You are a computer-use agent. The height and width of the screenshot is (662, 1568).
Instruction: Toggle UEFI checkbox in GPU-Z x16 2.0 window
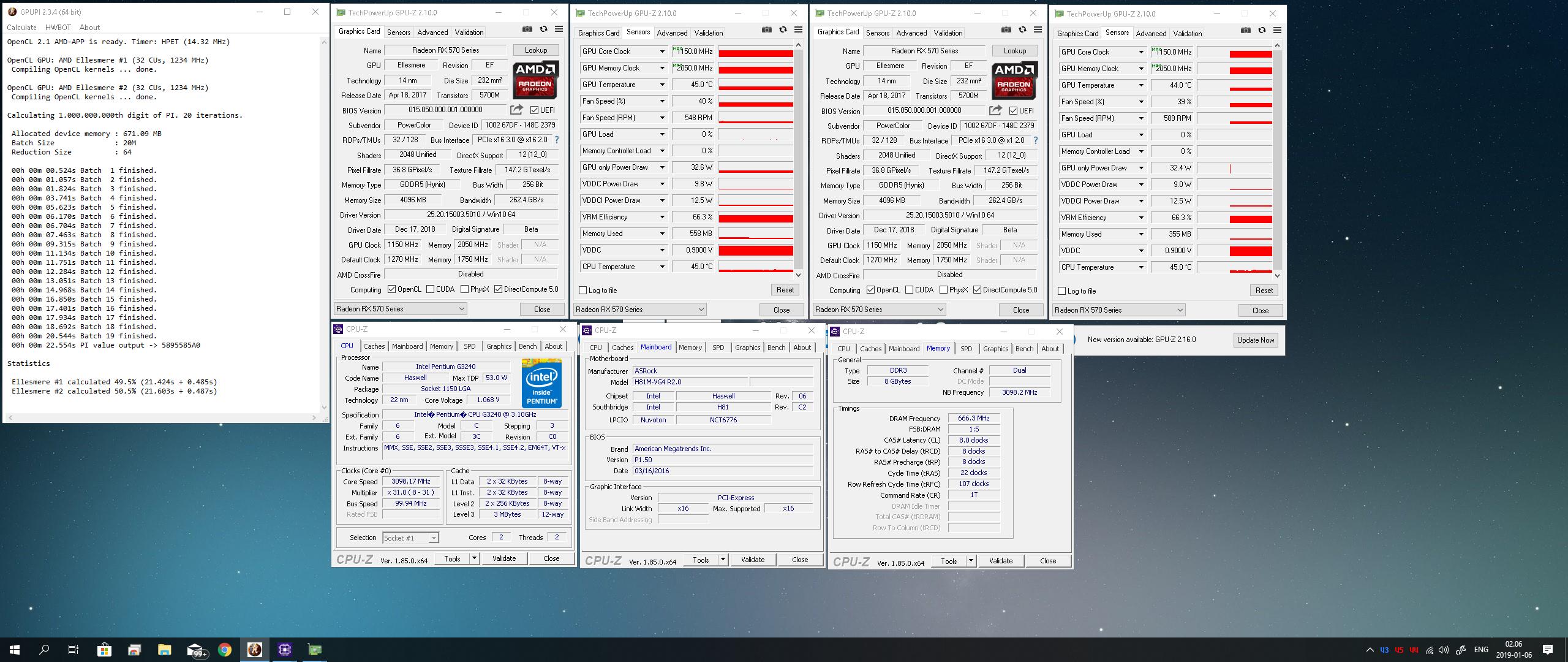tap(535, 110)
